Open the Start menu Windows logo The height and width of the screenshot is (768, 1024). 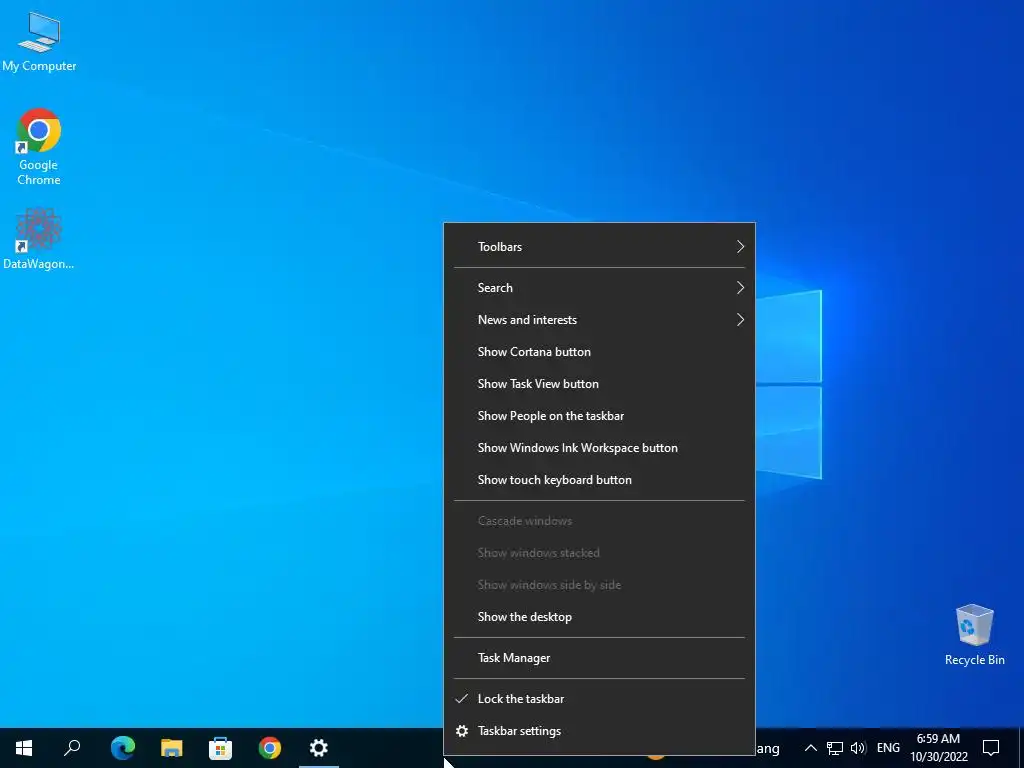24,748
